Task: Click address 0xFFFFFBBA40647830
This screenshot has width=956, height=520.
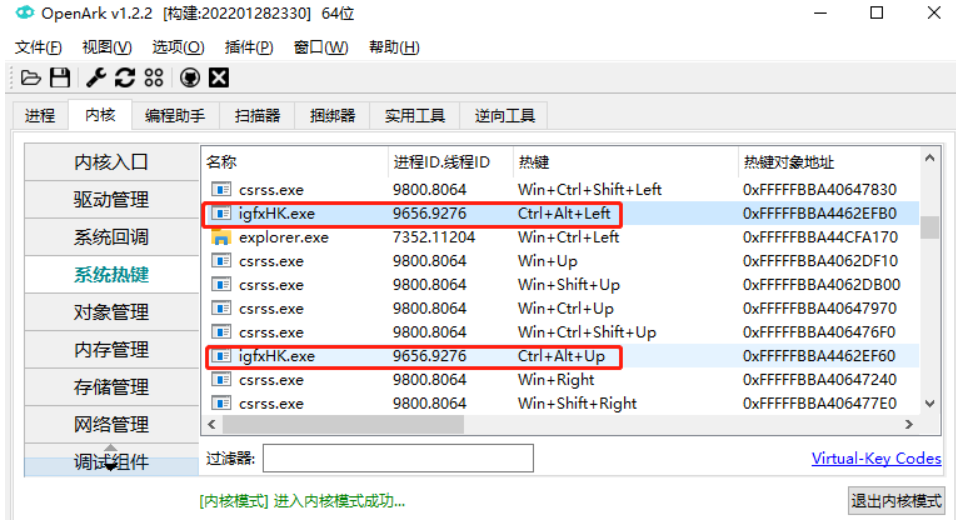Action: tap(819, 190)
